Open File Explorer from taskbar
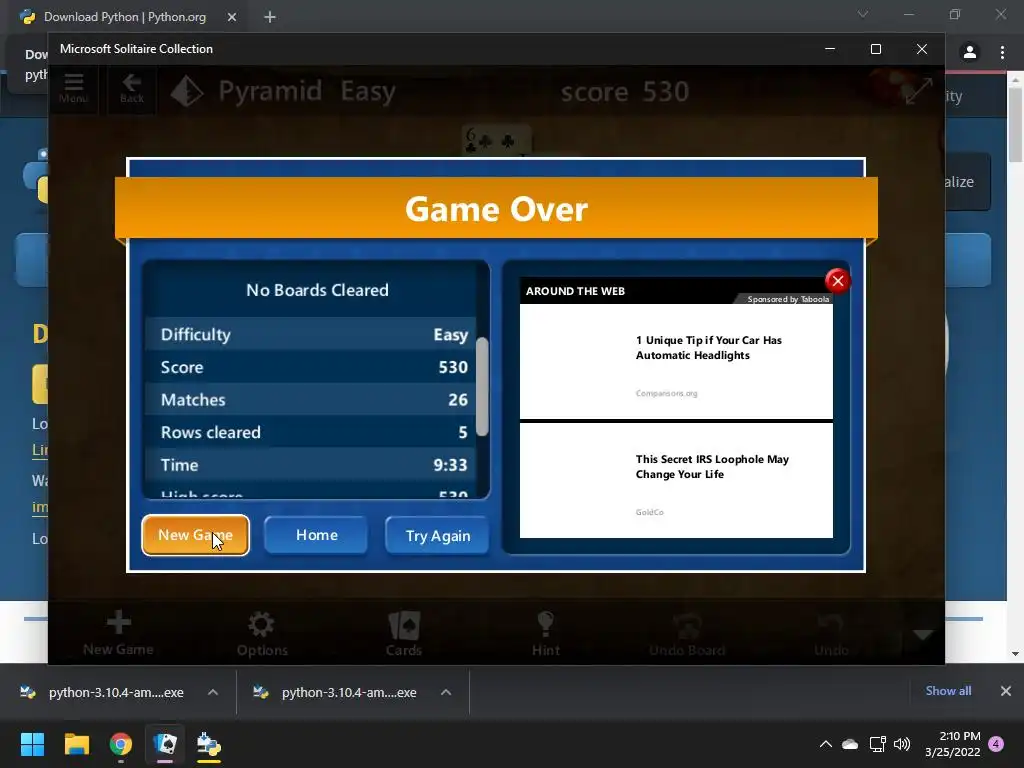The height and width of the screenshot is (768, 1024). point(76,744)
